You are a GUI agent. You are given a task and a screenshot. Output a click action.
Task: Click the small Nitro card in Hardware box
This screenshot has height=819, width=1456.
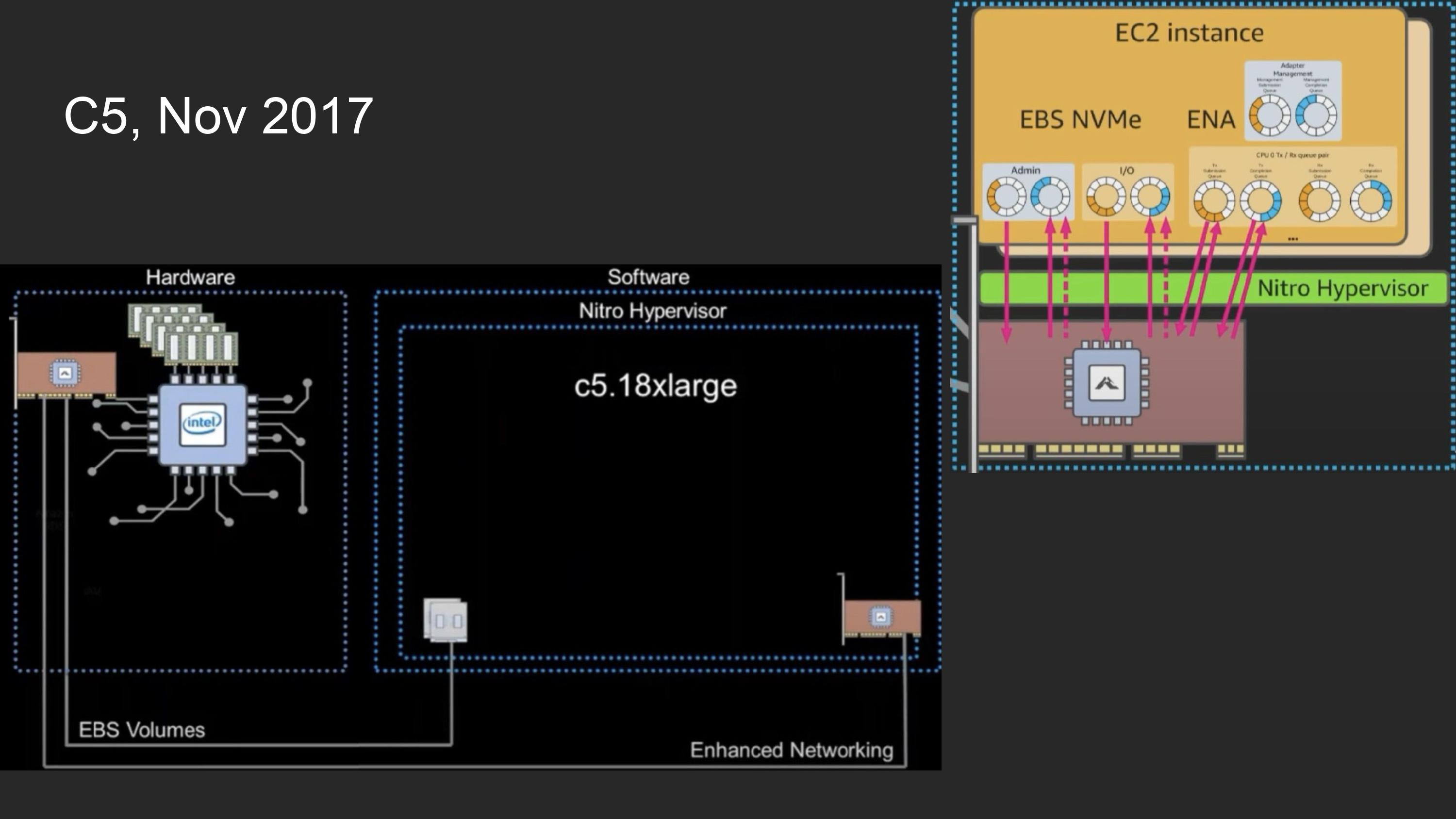66,374
